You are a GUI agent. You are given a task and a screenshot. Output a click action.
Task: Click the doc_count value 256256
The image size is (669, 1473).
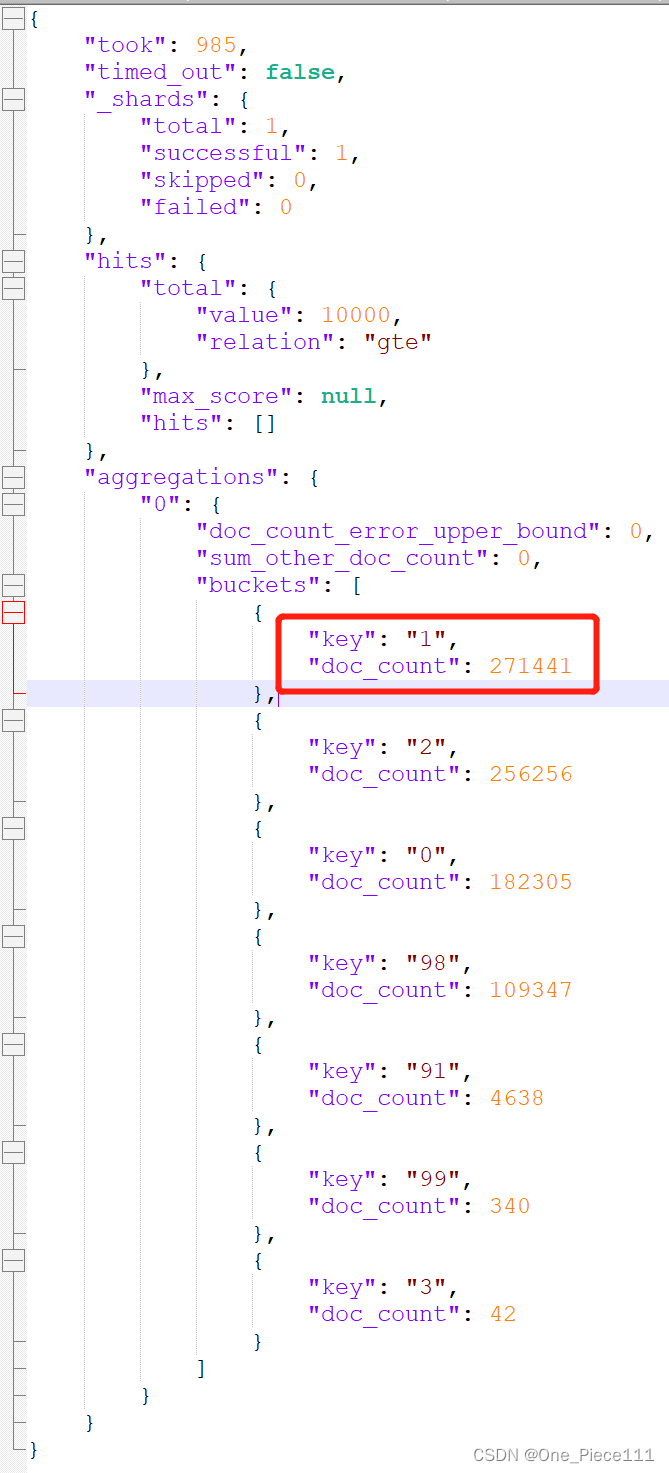530,774
